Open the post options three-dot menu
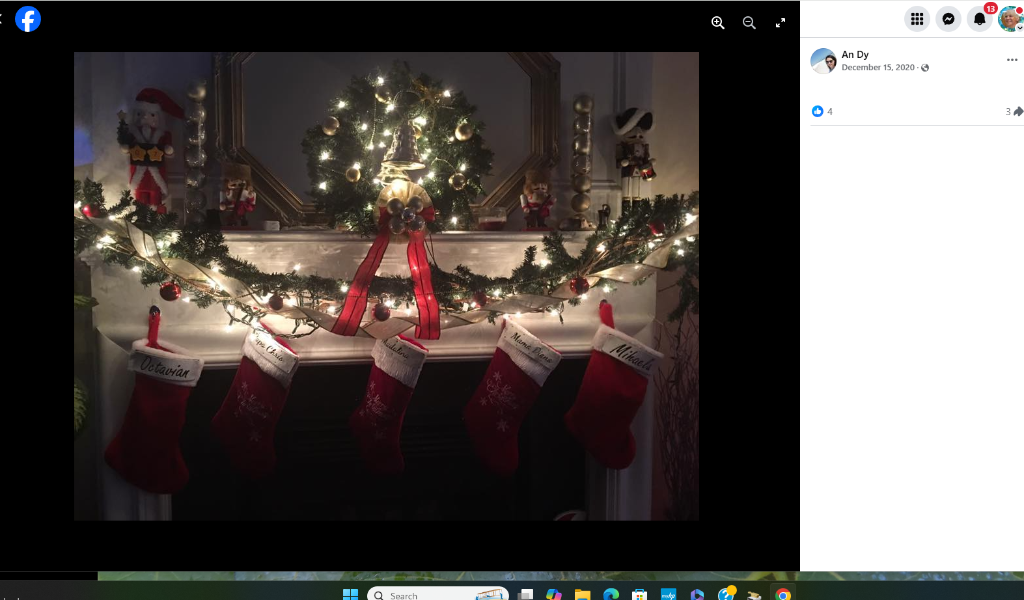The width and height of the screenshot is (1024, 600). pos(1011,60)
